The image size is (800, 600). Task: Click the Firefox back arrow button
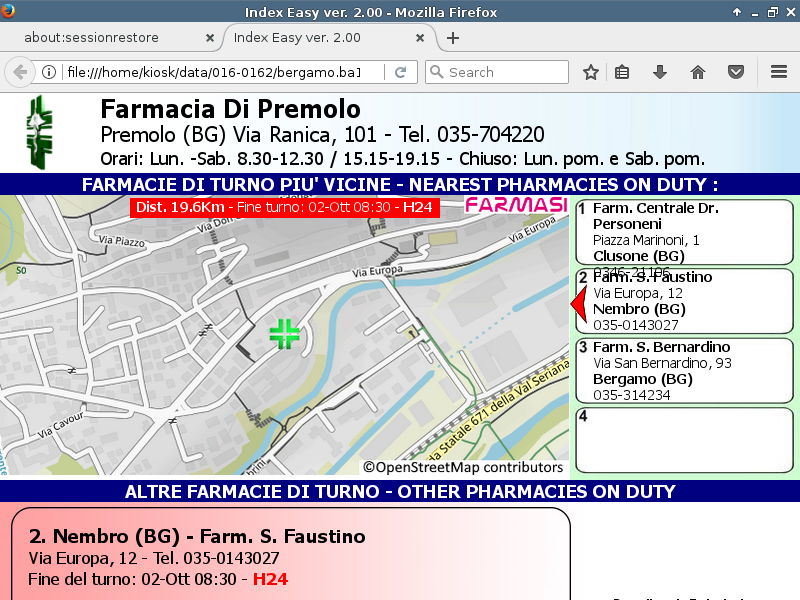coord(20,72)
